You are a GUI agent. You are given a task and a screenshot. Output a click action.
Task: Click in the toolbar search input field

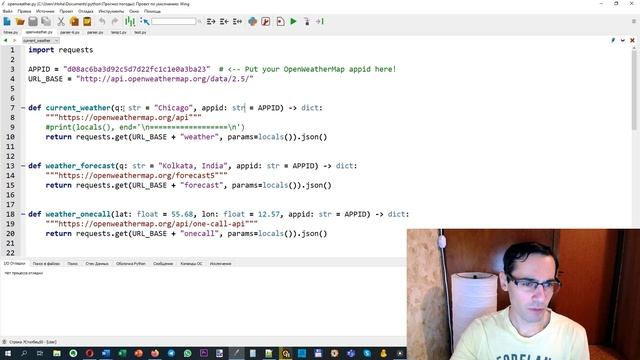click(173, 21)
